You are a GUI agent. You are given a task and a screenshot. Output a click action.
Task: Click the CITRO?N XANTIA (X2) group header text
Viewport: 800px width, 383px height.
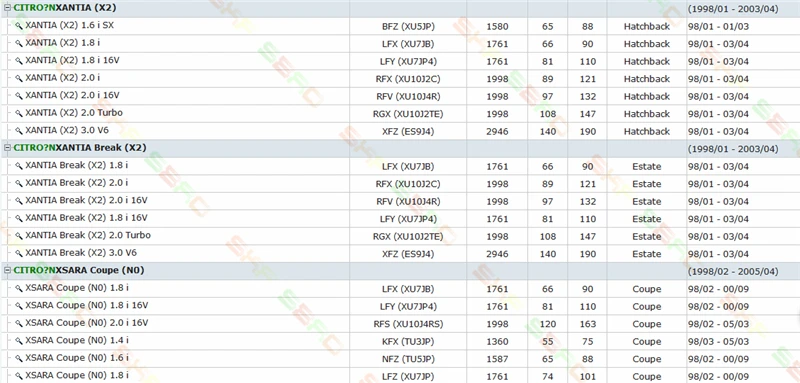(x=65, y=8)
